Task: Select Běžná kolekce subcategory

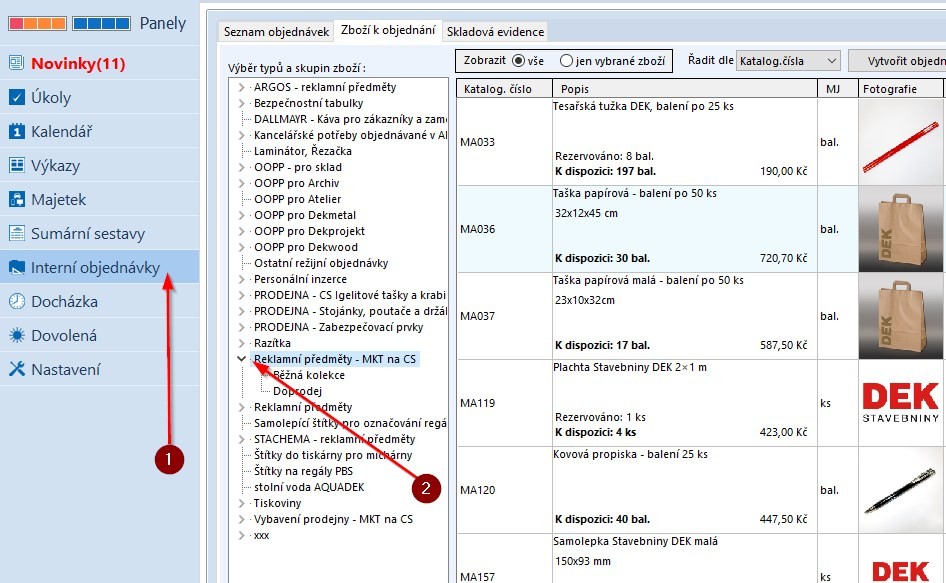Action: 309,375
